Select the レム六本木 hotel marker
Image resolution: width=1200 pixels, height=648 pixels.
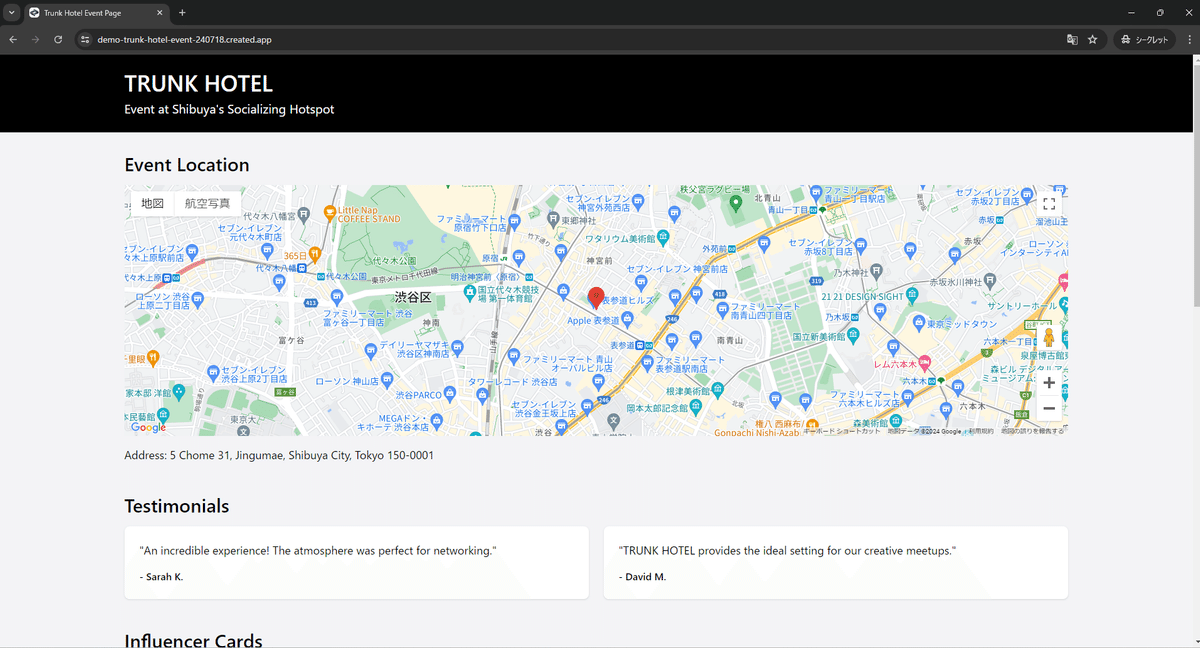(x=926, y=362)
